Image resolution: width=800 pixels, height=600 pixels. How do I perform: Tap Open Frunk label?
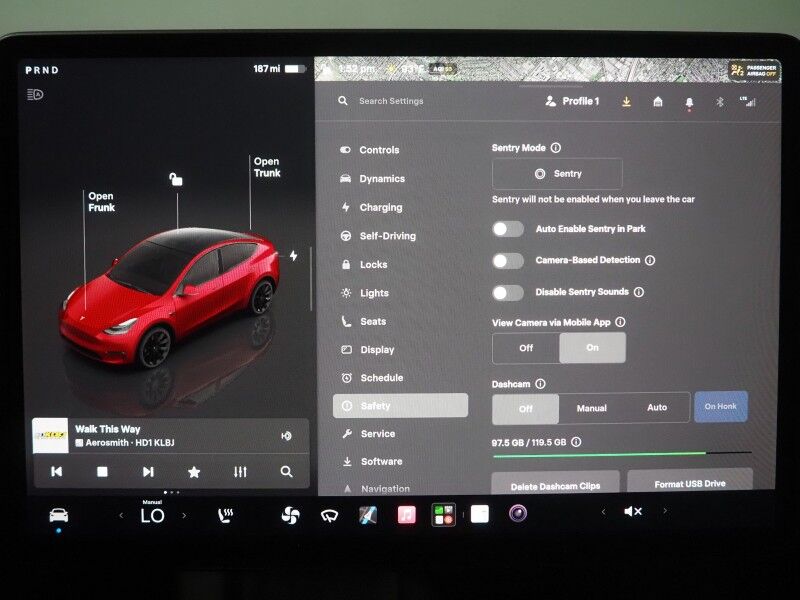[x=101, y=202]
